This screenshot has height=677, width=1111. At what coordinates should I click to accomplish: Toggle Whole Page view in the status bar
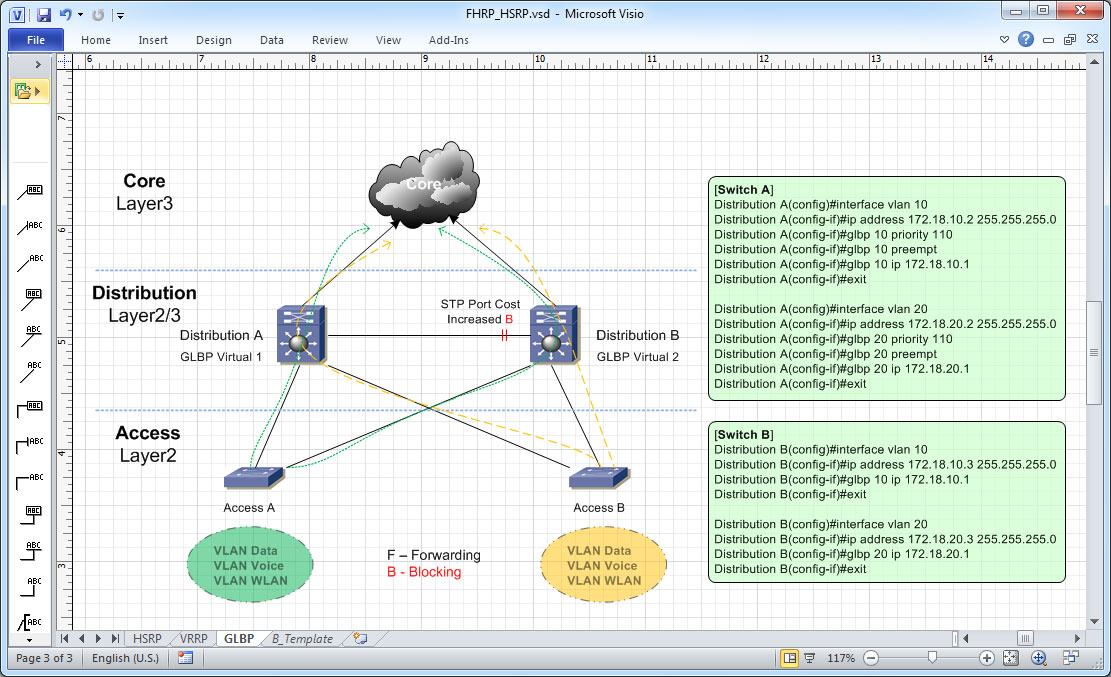tap(788, 658)
